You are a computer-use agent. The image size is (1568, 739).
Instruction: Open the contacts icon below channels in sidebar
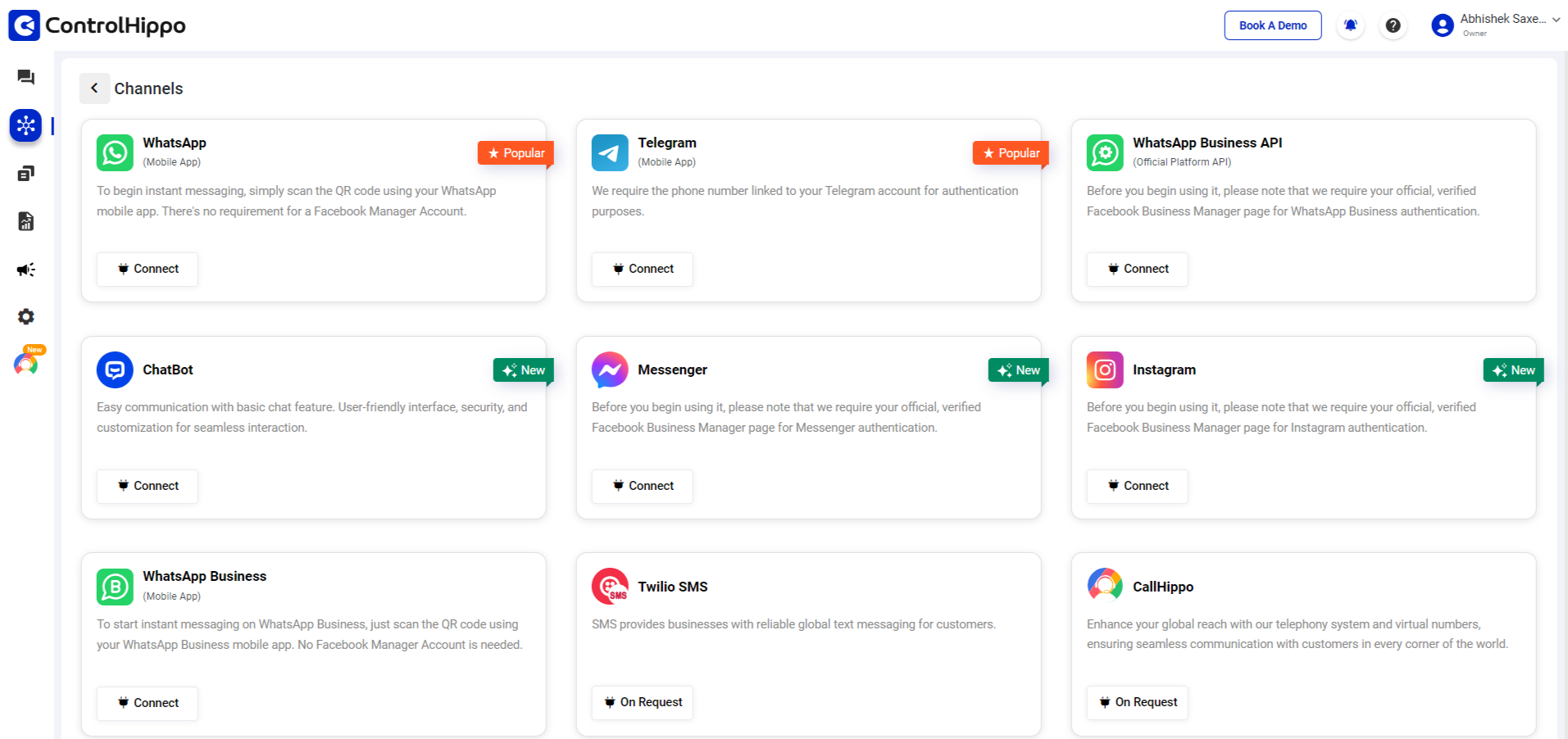25,173
